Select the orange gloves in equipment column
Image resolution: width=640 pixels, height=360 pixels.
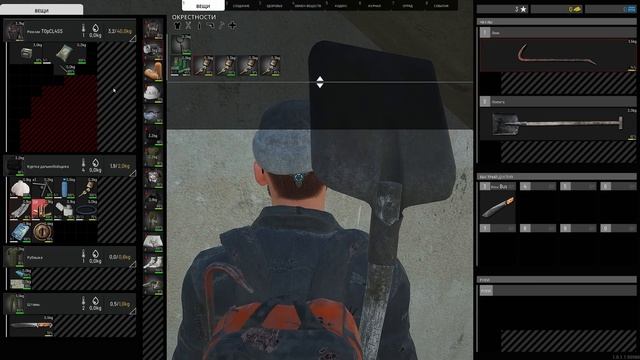[x=153, y=71]
